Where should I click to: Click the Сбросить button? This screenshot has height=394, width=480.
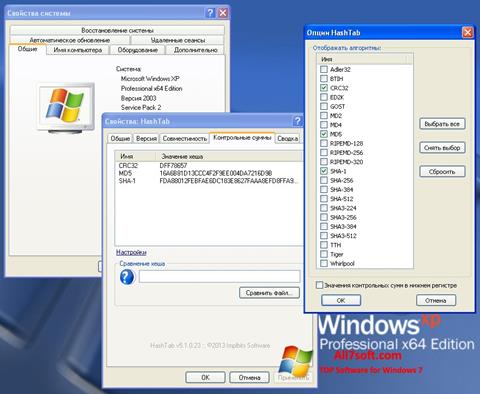click(x=442, y=172)
